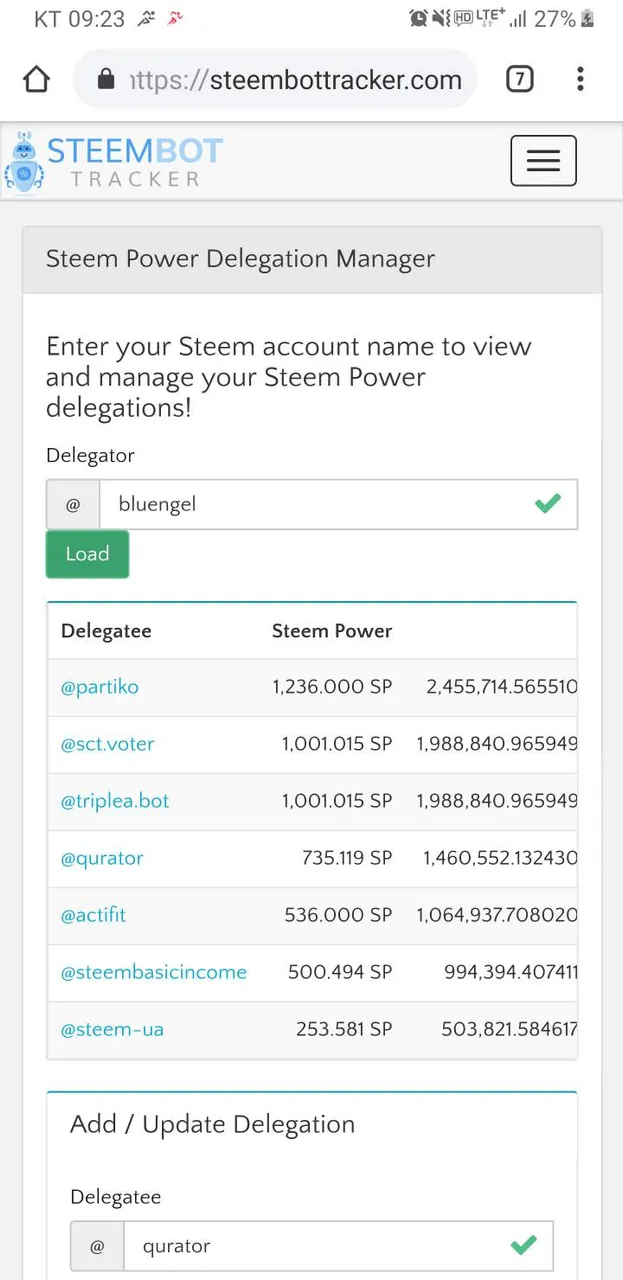
Task: Select the 1,460,552.132430 vests value
Action: coord(500,858)
